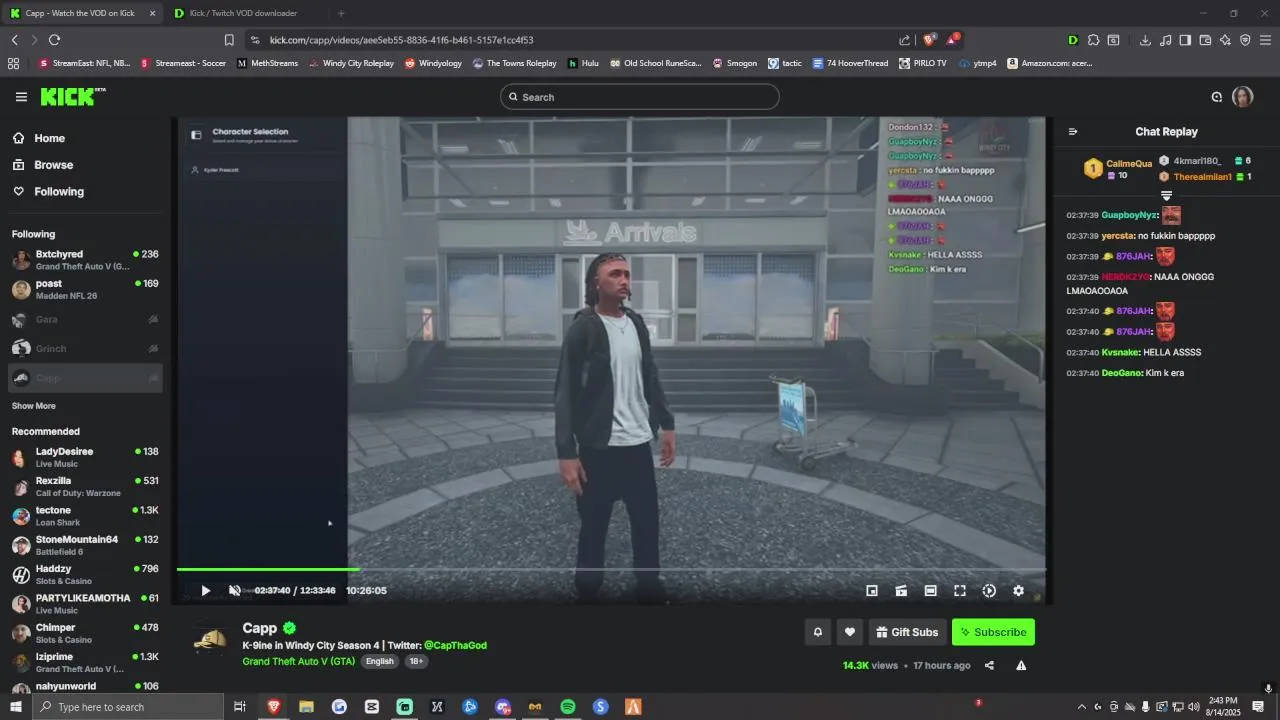The width and height of the screenshot is (1280, 720).
Task: Click the Gift Subs button
Action: point(906,632)
